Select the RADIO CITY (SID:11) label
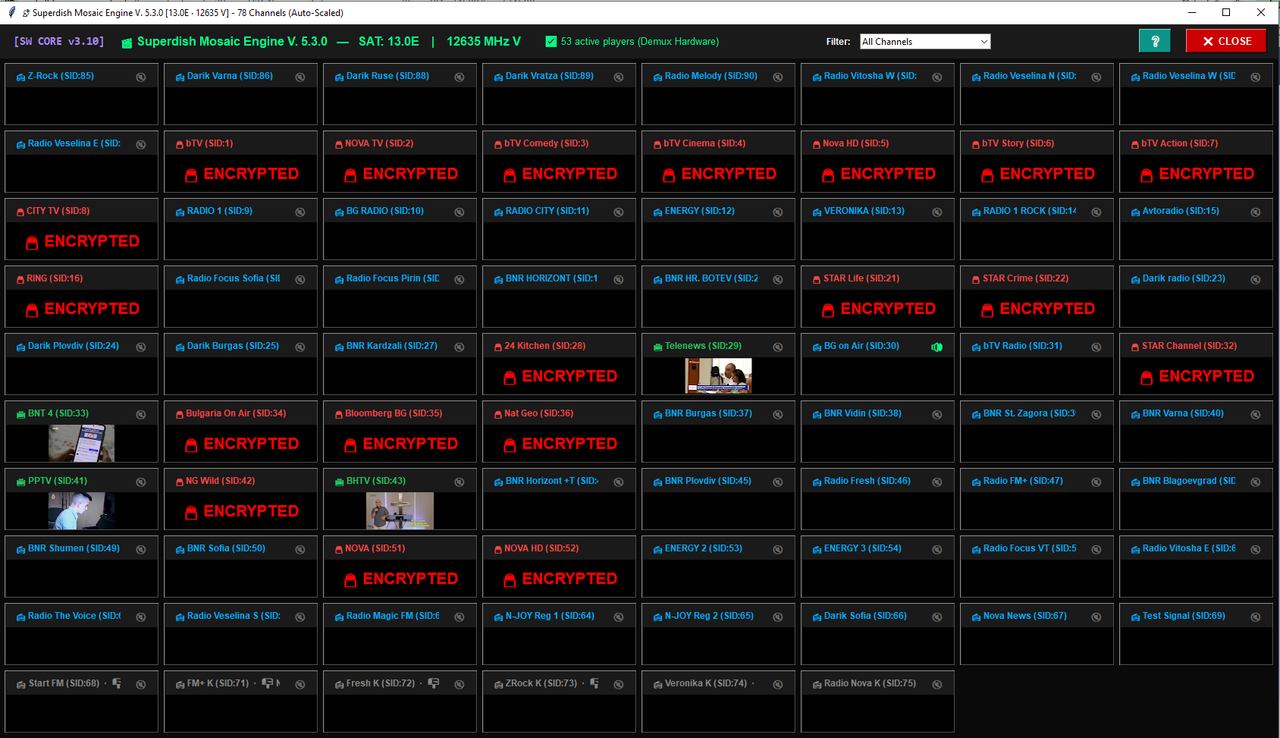Screen dimensions: 1280x738 point(547,211)
